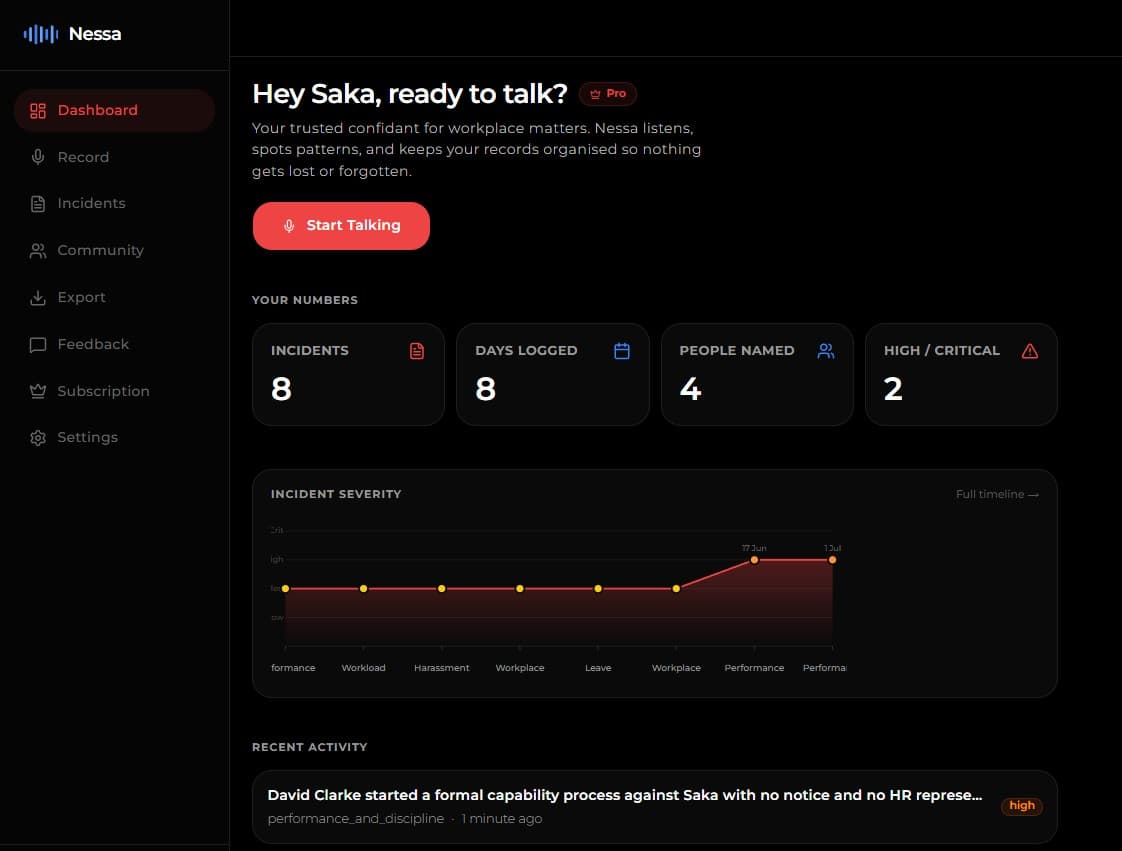1122x851 pixels.
Task: Open the Feedback page
Action: pos(114,344)
